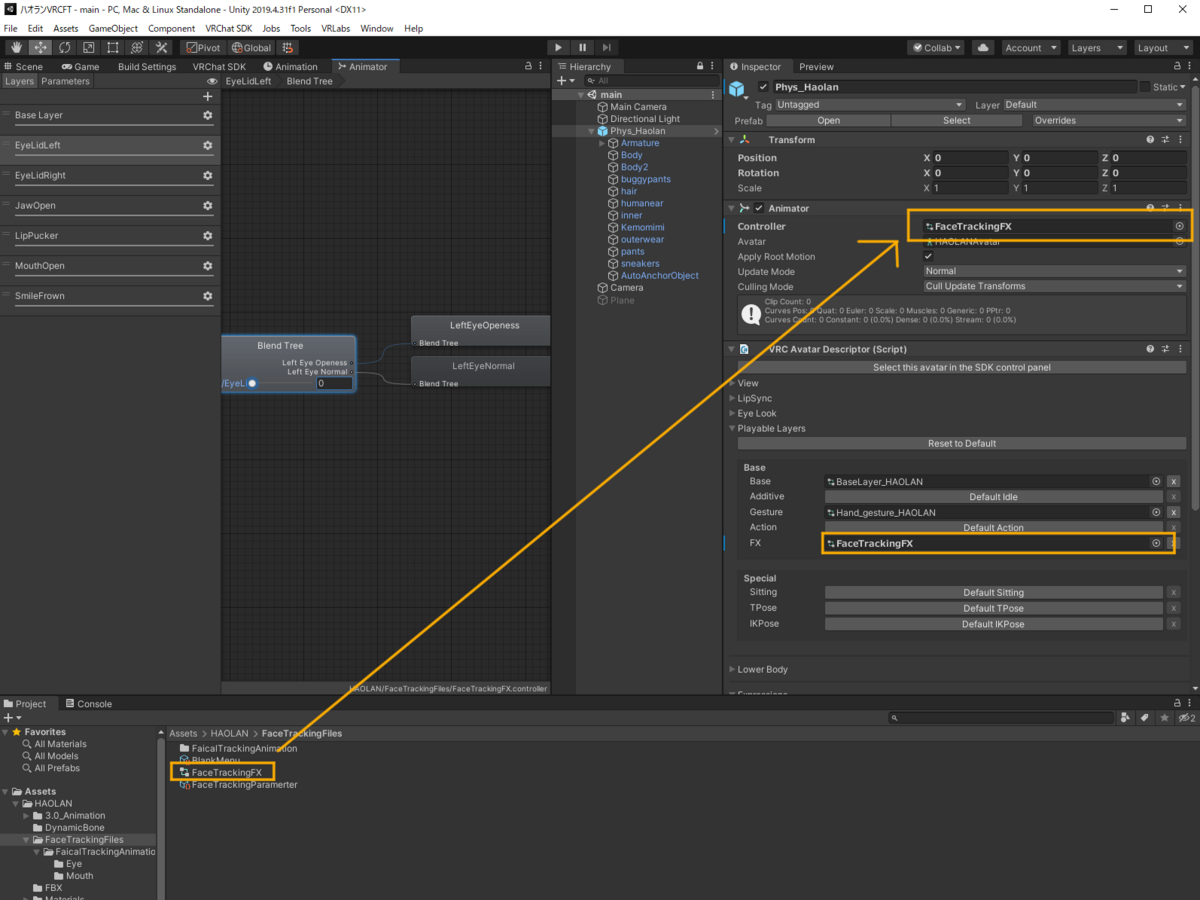
Task: Open the custom editor tools icon
Action: pos(161,47)
